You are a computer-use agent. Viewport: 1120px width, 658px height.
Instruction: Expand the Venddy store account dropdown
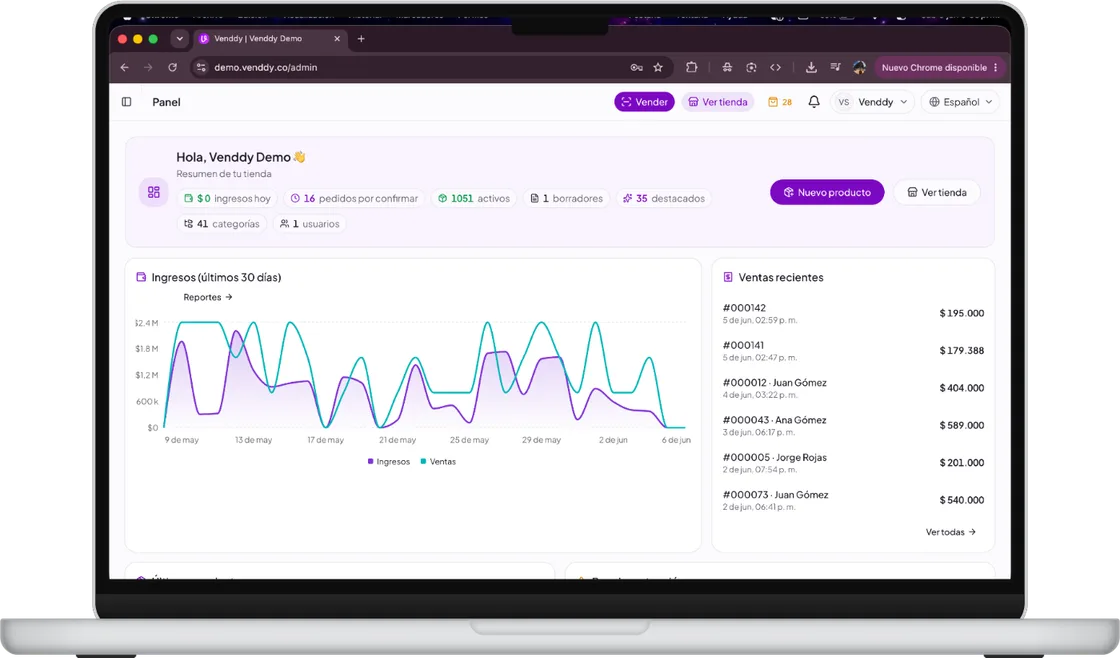click(872, 102)
